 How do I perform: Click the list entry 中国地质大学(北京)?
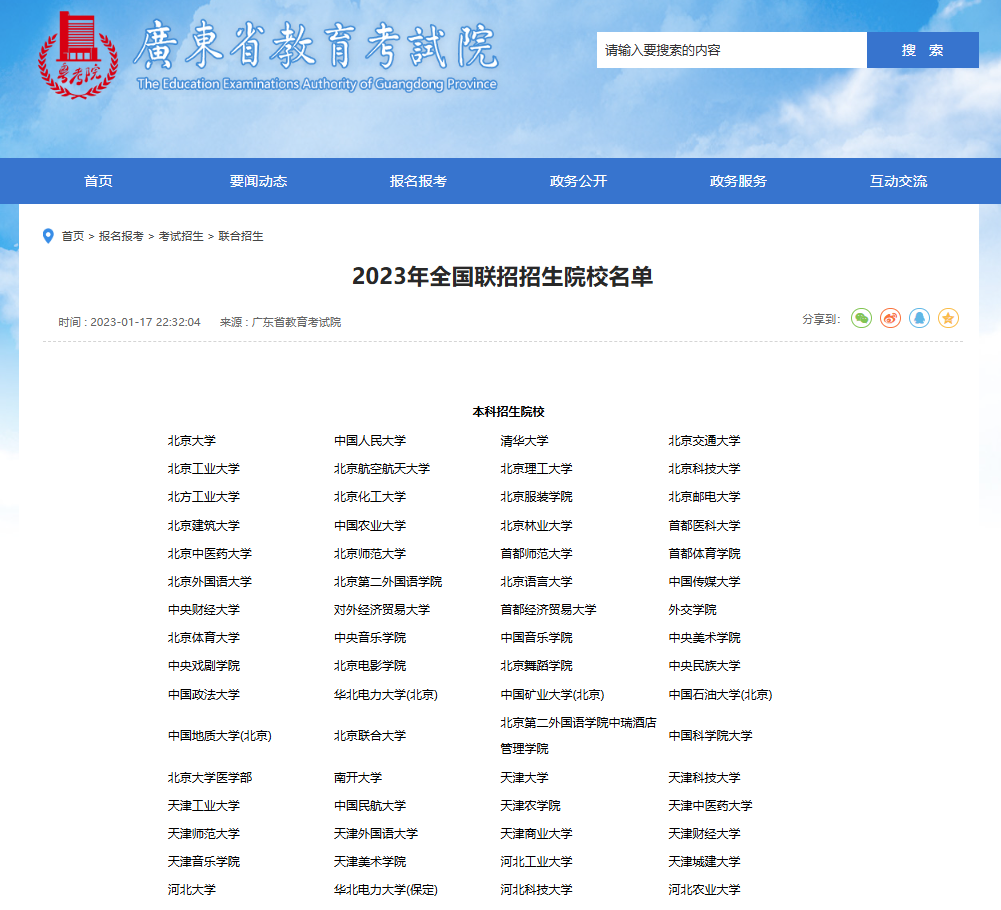point(220,736)
